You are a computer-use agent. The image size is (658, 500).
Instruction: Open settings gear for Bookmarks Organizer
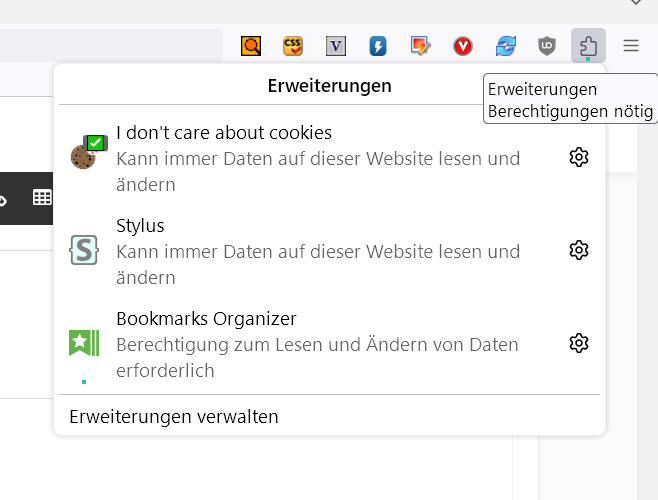pos(578,343)
